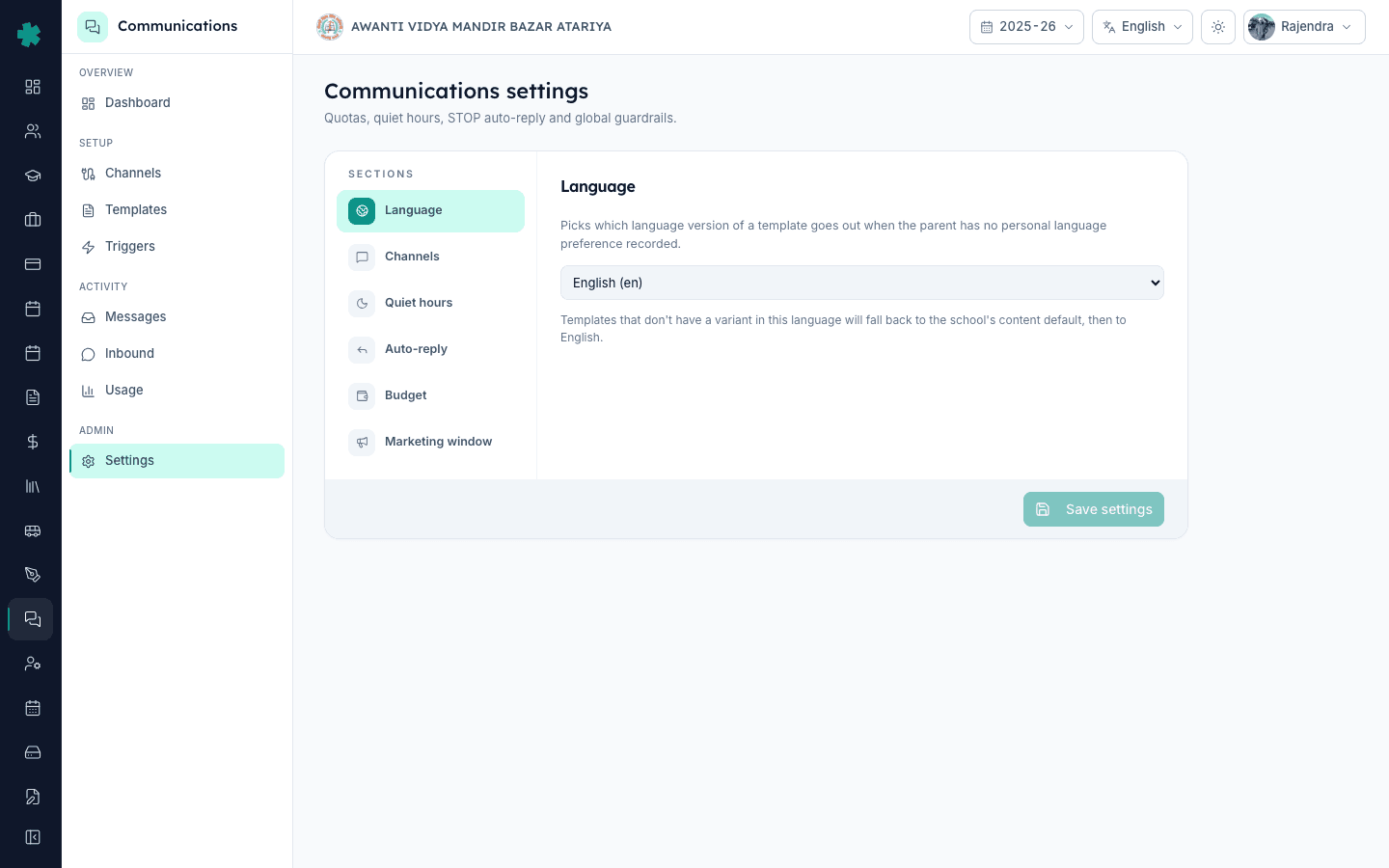Open the dashboard grid icon in dark rail
This screenshot has height=868, width=1389.
33,87
